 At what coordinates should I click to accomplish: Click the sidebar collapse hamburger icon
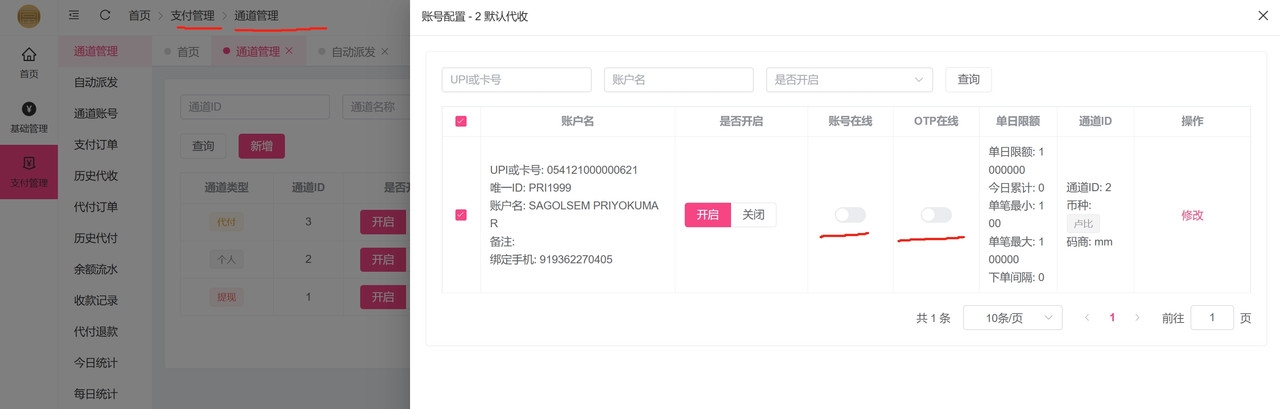[74, 16]
